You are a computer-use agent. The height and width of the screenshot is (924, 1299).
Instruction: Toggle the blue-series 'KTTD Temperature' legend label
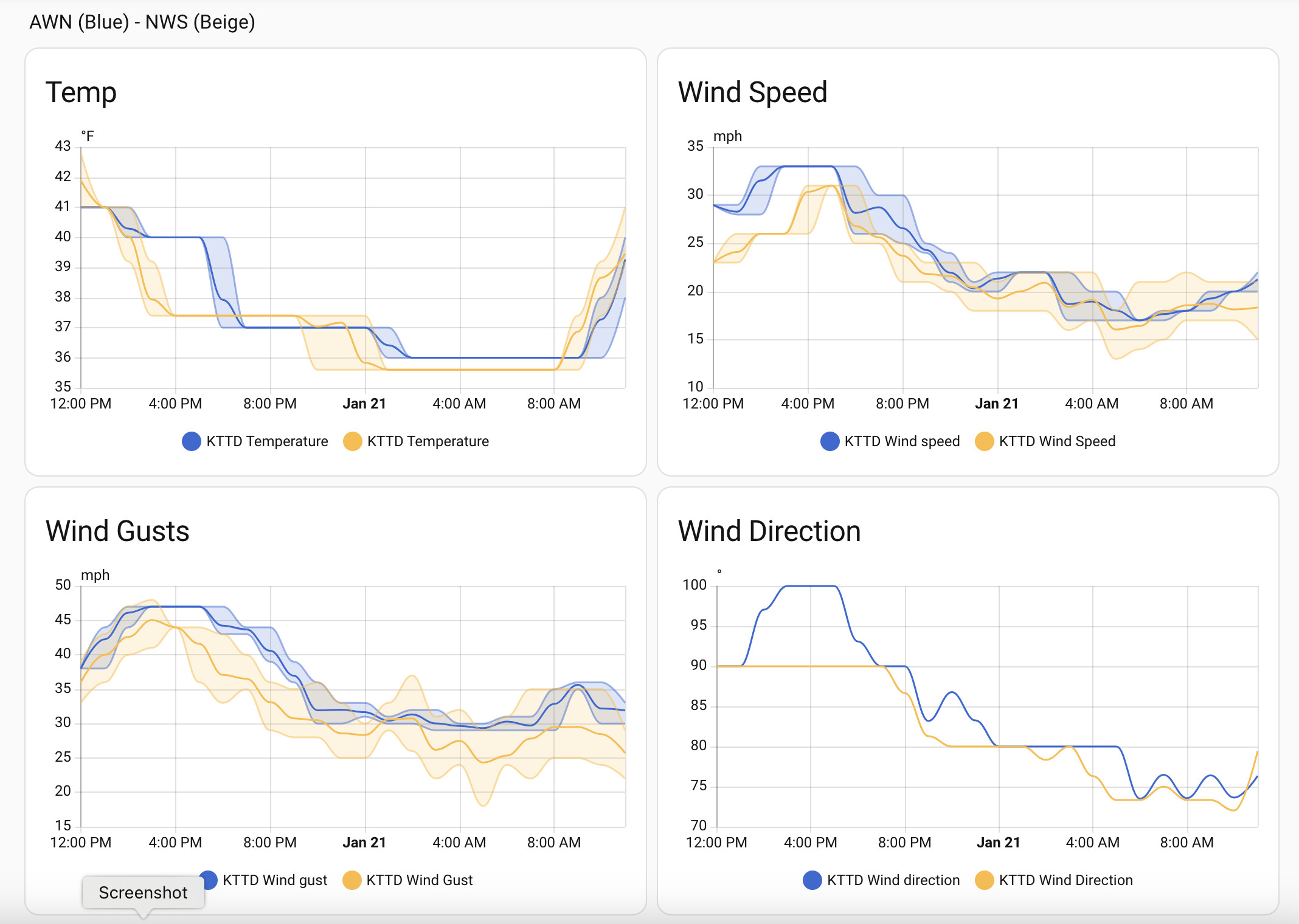click(x=267, y=441)
